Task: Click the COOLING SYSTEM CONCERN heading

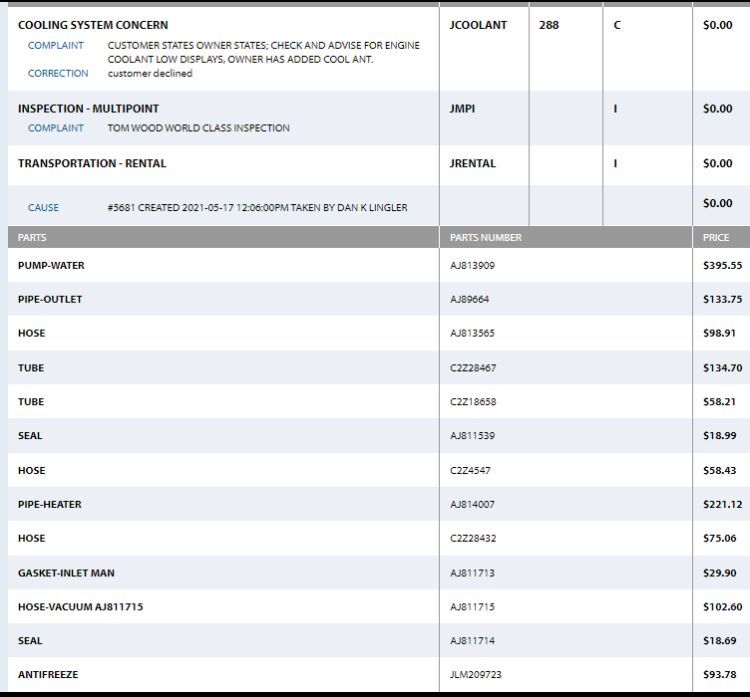Action: click(x=93, y=25)
